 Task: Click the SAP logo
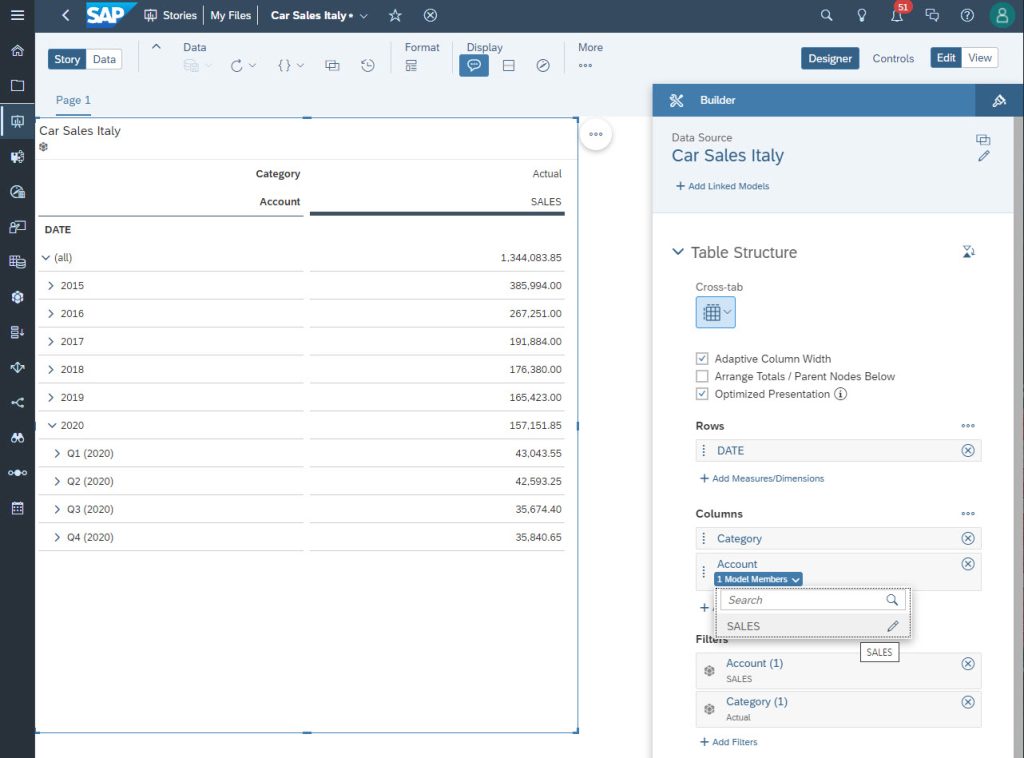[111, 15]
